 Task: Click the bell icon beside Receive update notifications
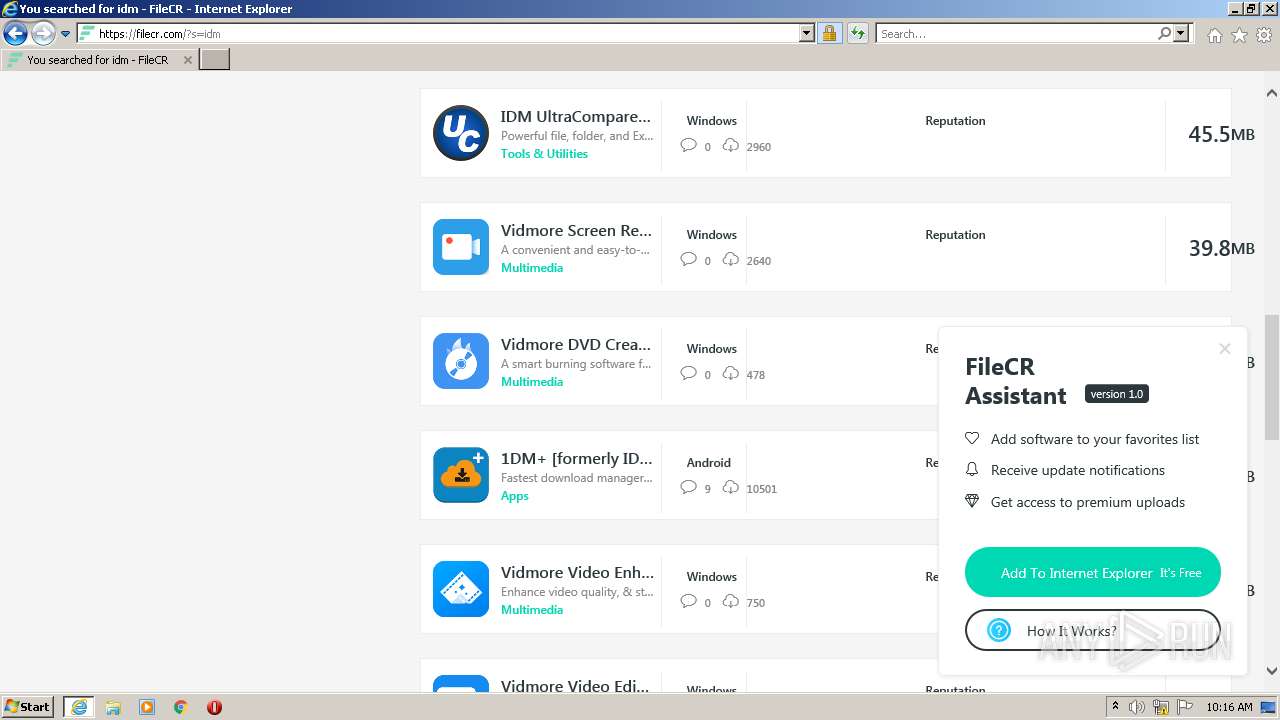972,470
